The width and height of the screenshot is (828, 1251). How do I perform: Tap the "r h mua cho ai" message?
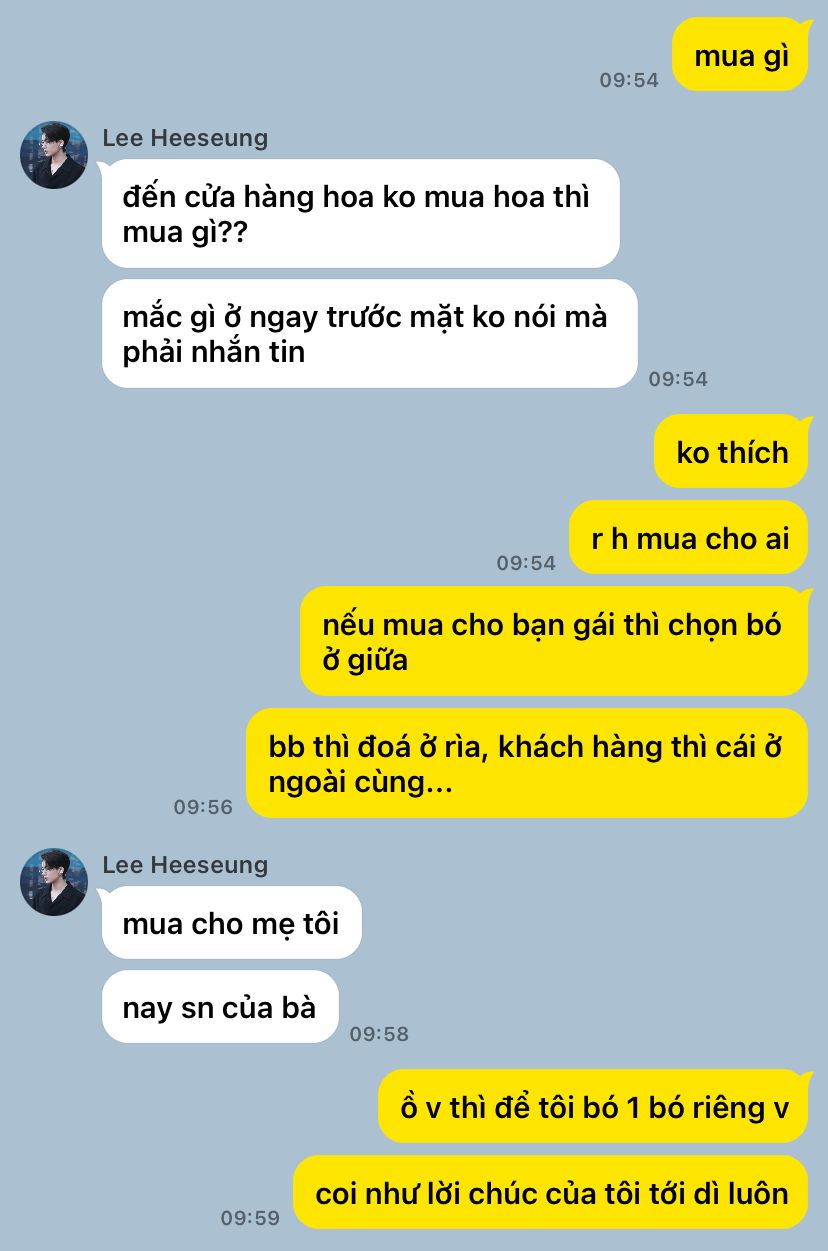689,538
